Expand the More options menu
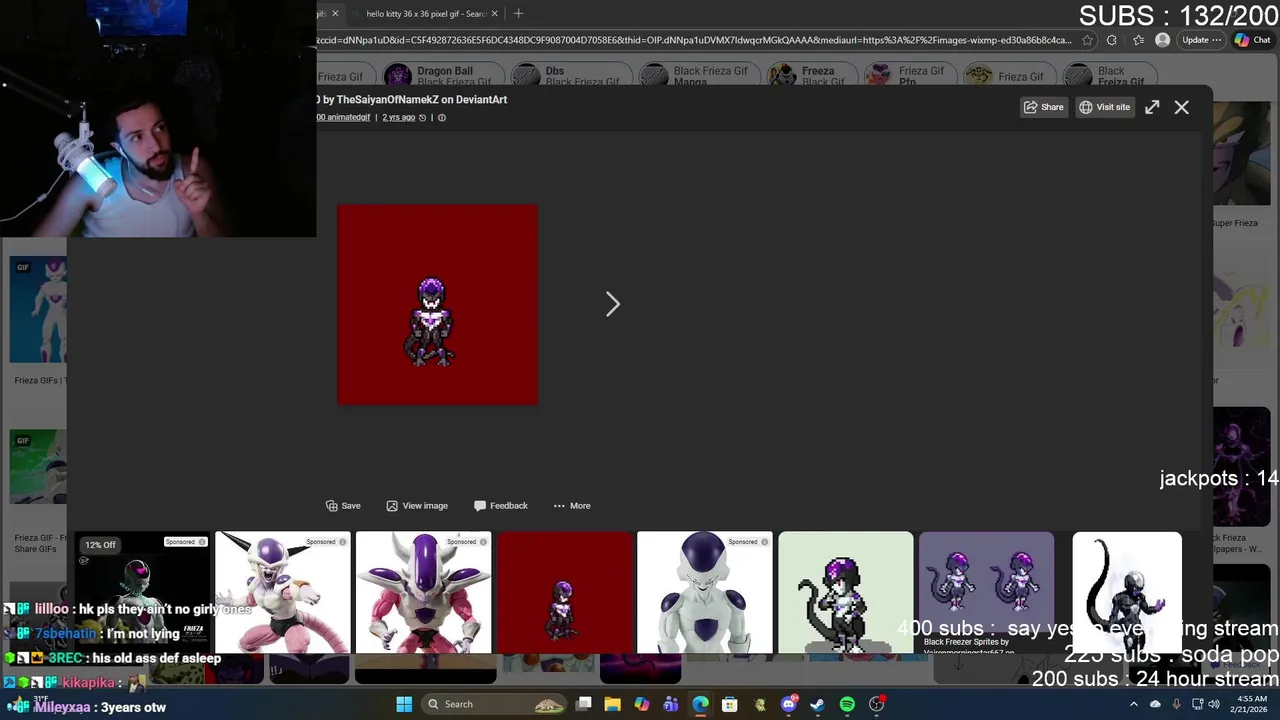The image size is (1280, 720). coord(572,506)
